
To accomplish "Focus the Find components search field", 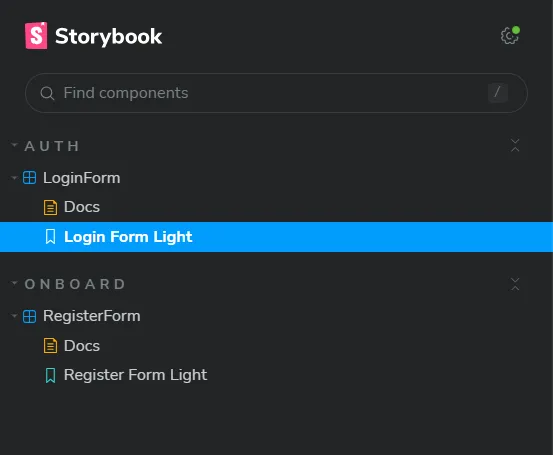I will pos(275,93).
